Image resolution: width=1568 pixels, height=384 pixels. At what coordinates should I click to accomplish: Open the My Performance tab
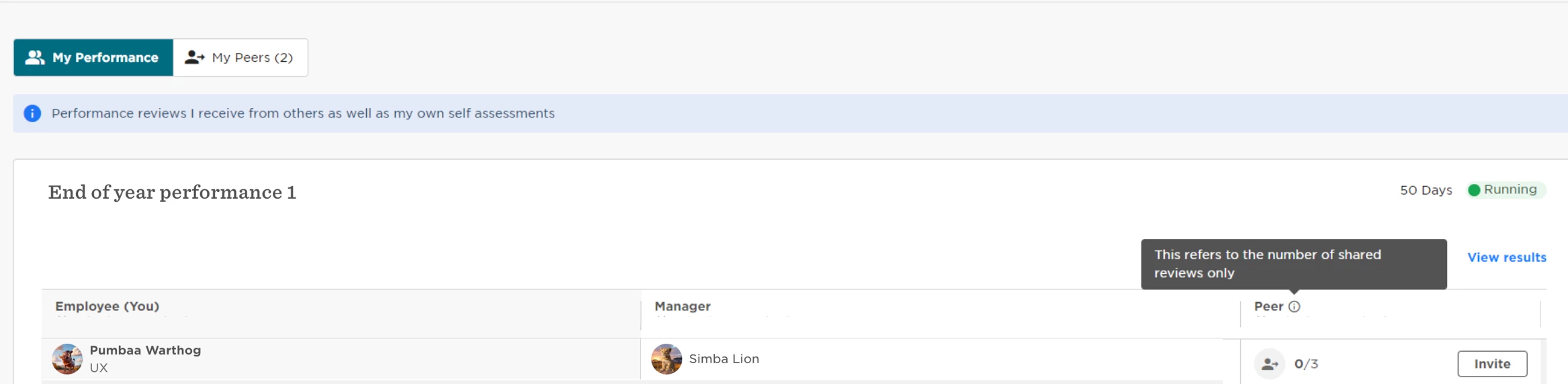pyautogui.click(x=93, y=58)
